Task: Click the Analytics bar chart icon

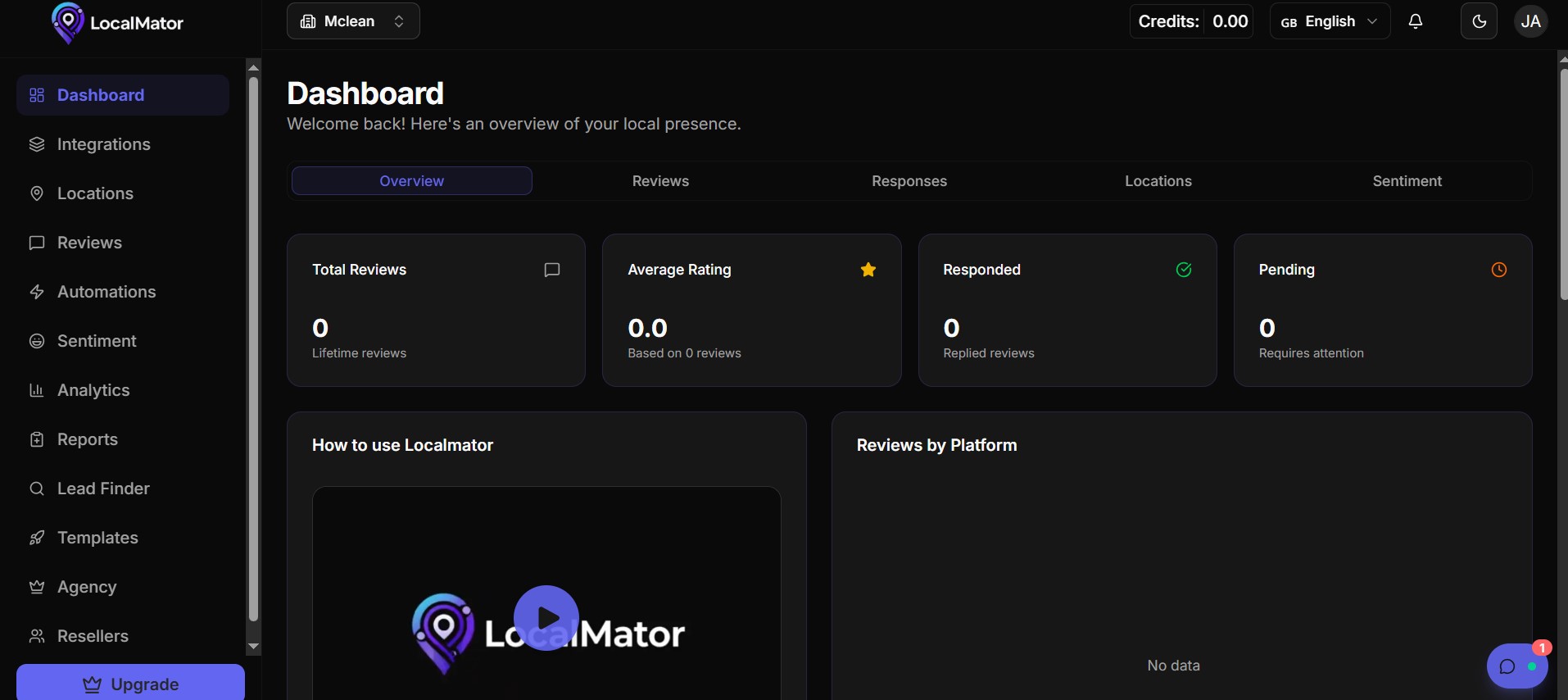Action: coord(37,390)
